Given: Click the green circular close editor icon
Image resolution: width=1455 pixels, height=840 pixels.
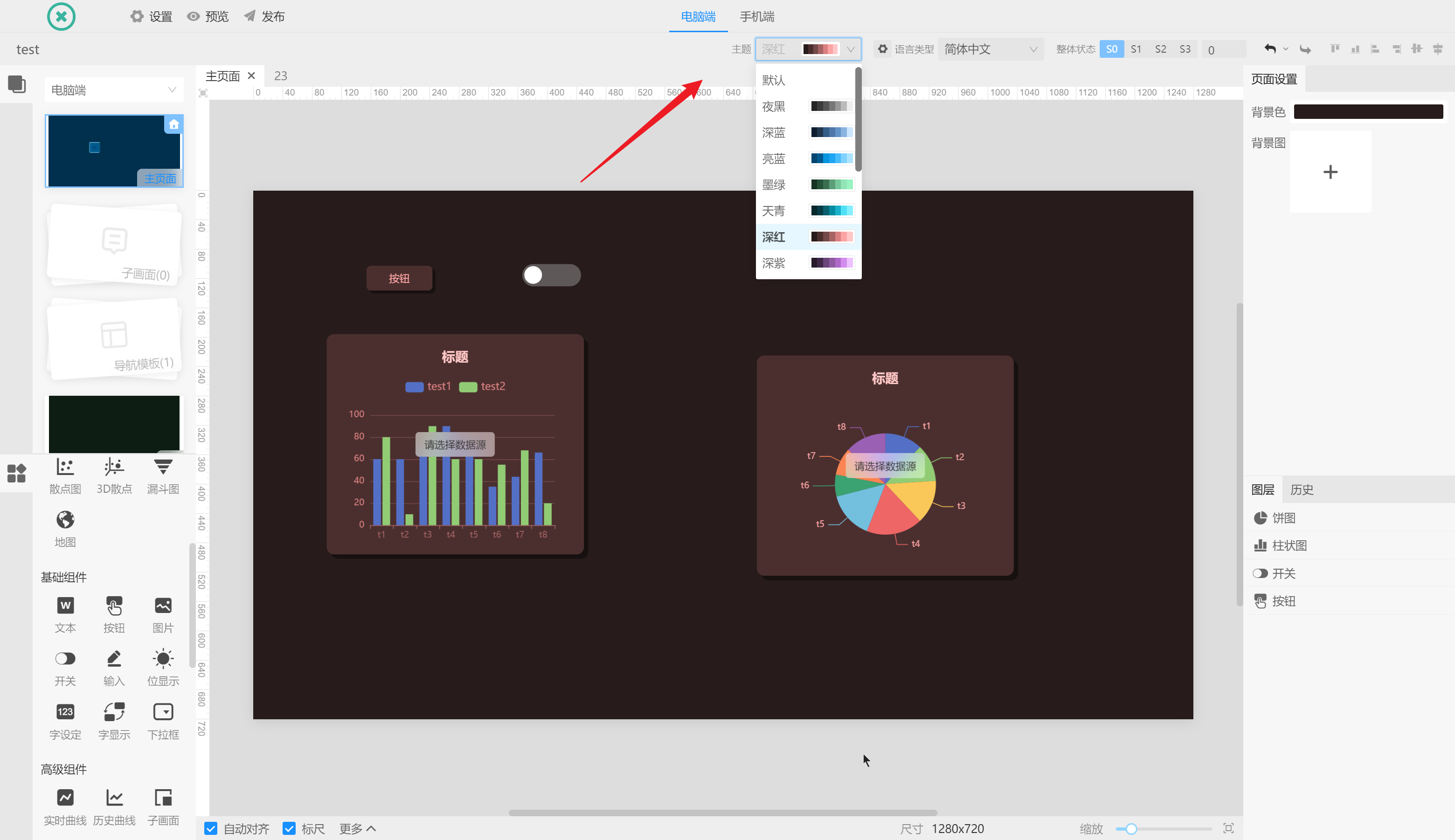Looking at the screenshot, I should 61,16.
